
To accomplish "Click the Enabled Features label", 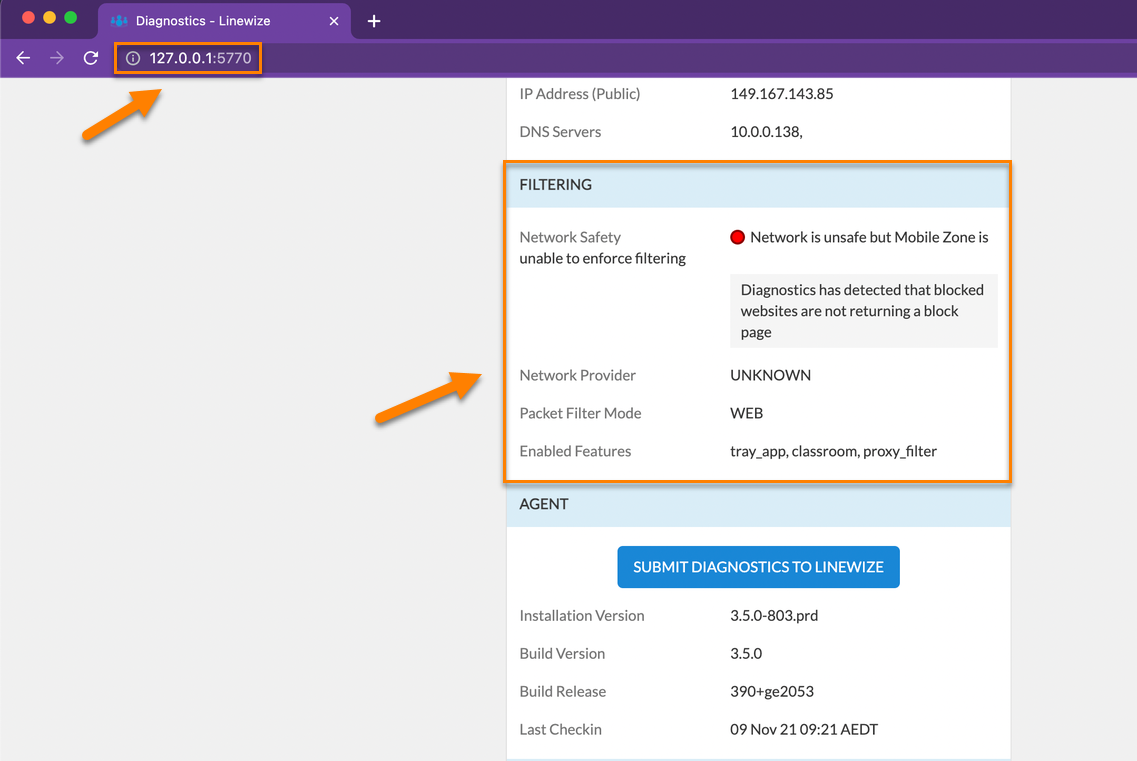I will (575, 451).
